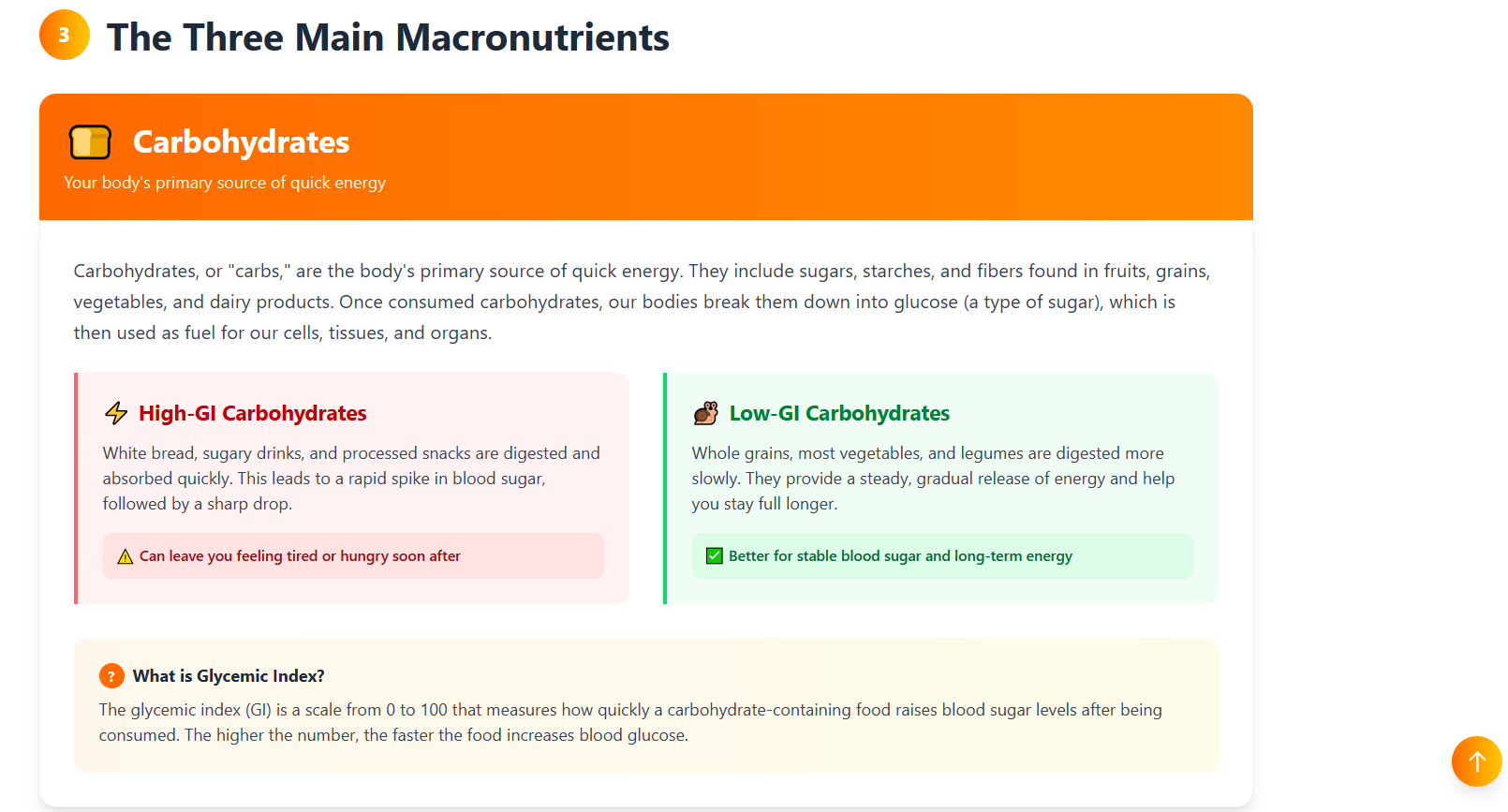
Task: Click the green checkmark box icon
Action: [714, 556]
